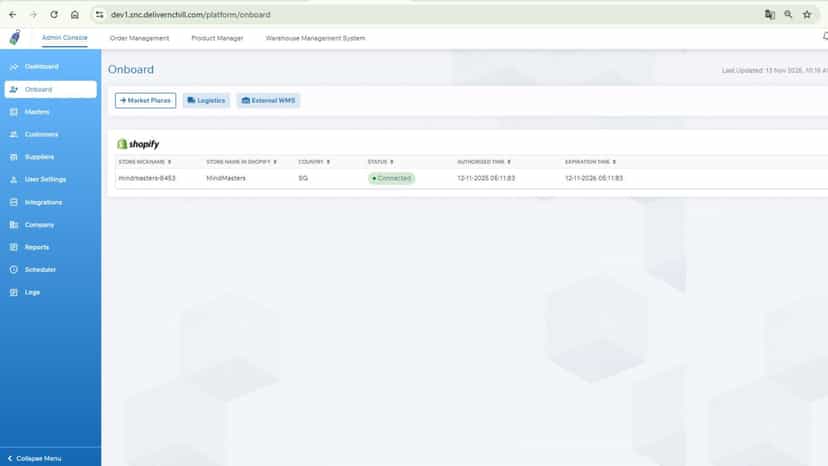
Task: Open the Product Manager tab
Action: (x=217, y=38)
